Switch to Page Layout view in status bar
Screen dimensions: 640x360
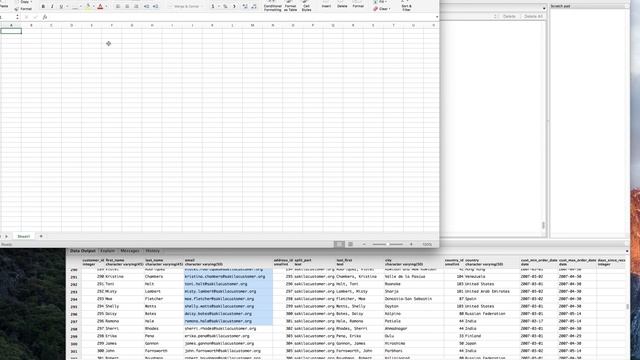[x=350, y=244]
